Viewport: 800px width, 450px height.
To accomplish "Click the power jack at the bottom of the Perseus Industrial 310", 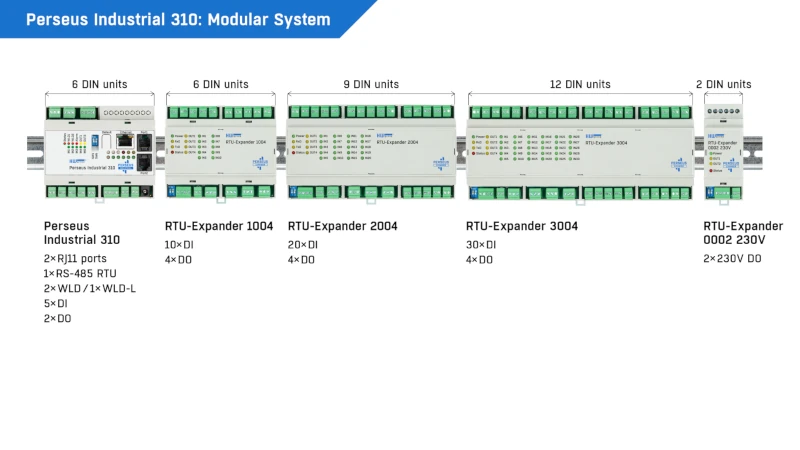I will coord(145,192).
